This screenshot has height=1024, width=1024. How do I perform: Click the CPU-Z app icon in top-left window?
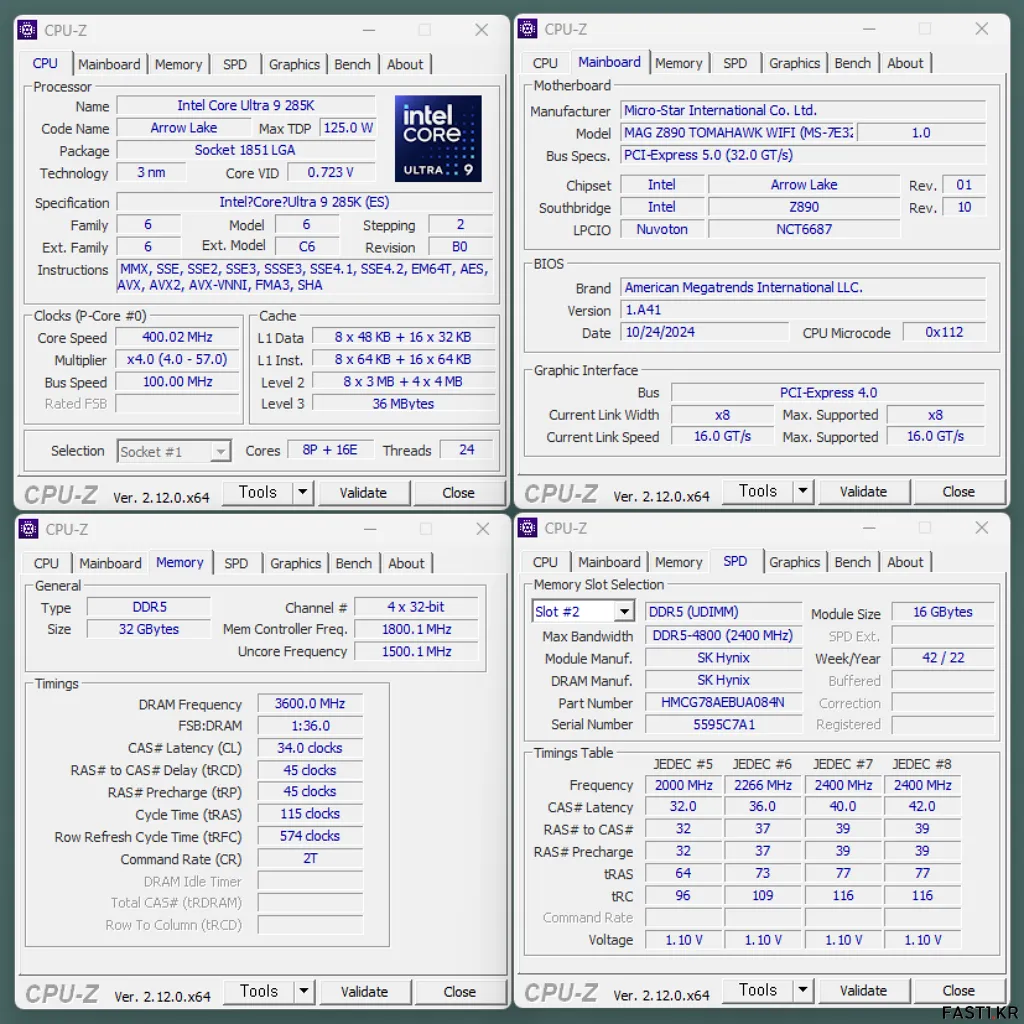(x=27, y=30)
